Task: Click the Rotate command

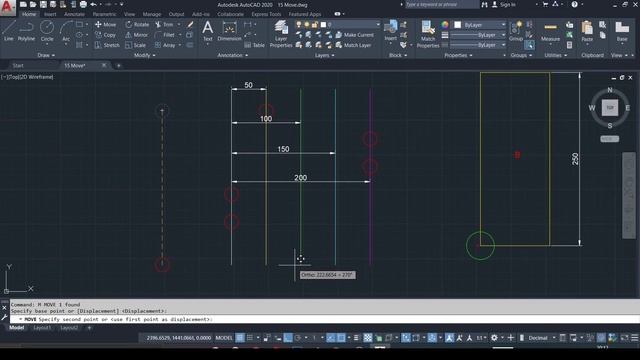Action: (x=137, y=24)
